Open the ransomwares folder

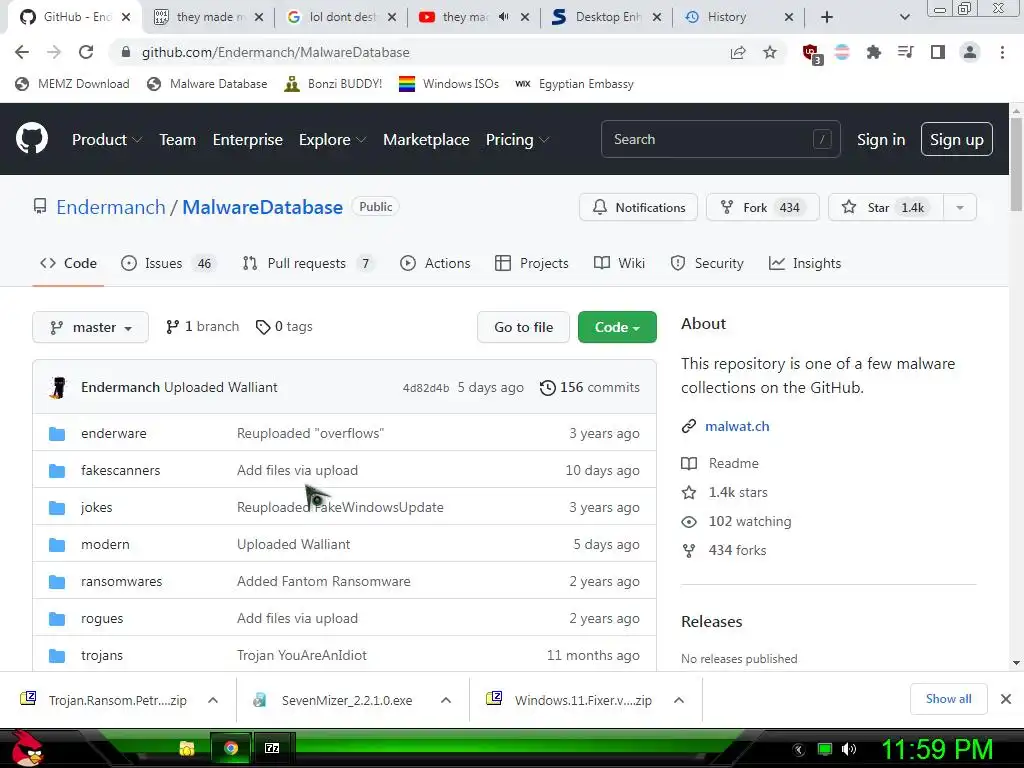121,581
